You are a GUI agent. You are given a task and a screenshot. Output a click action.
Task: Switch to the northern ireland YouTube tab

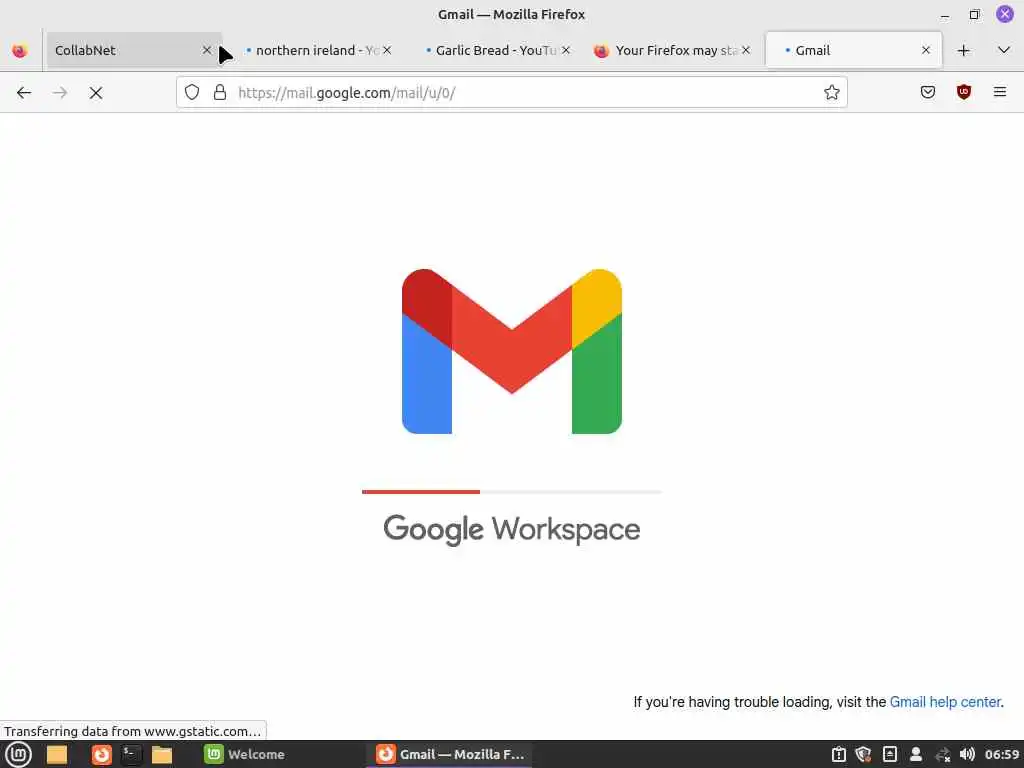click(x=310, y=50)
